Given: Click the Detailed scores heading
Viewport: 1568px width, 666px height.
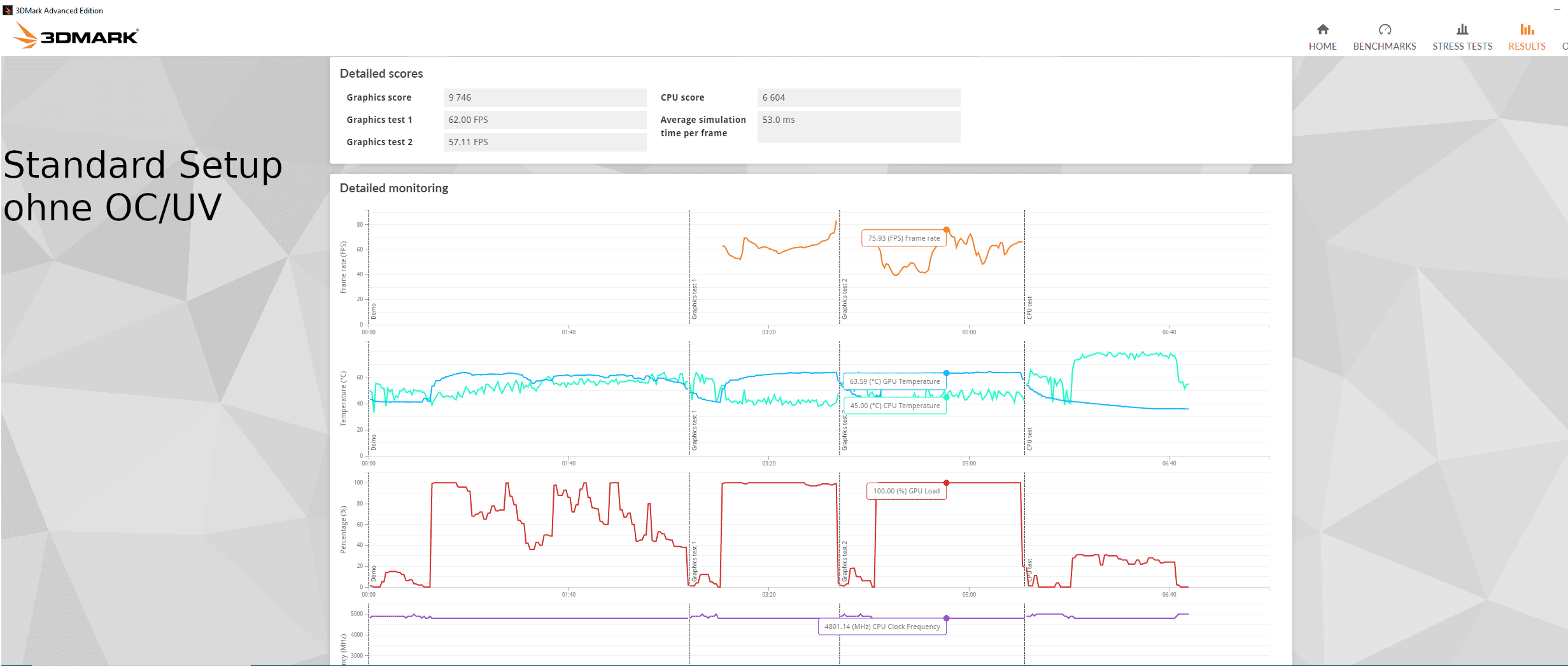Looking at the screenshot, I should pyautogui.click(x=381, y=73).
